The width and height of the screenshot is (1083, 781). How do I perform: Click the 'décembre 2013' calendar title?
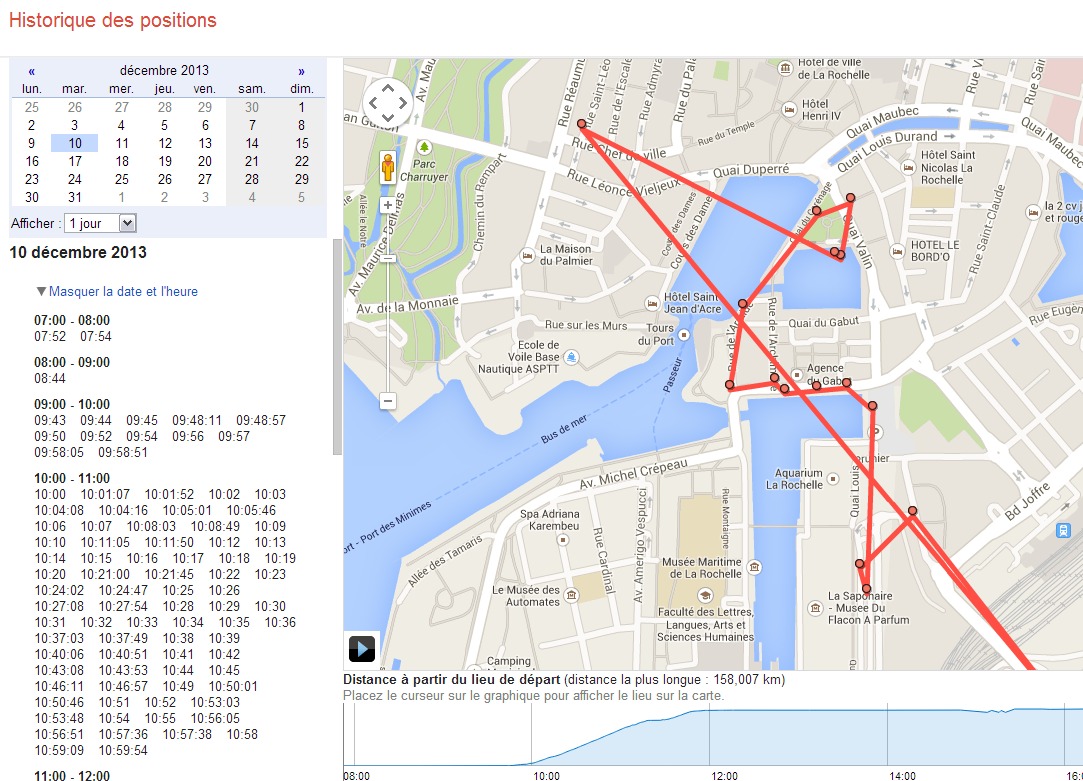(x=164, y=70)
